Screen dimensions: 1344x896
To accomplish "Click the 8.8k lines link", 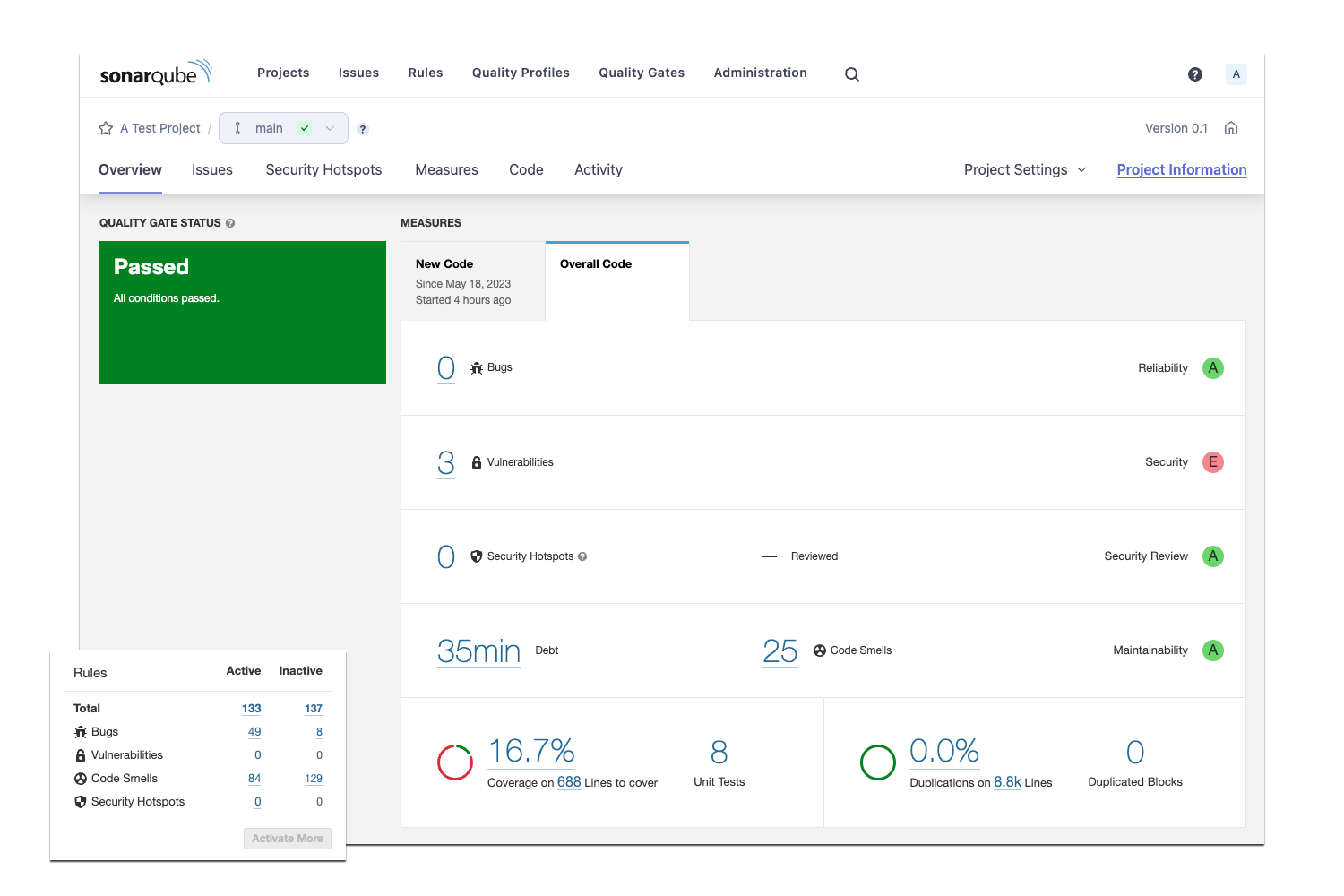I will point(1008,782).
